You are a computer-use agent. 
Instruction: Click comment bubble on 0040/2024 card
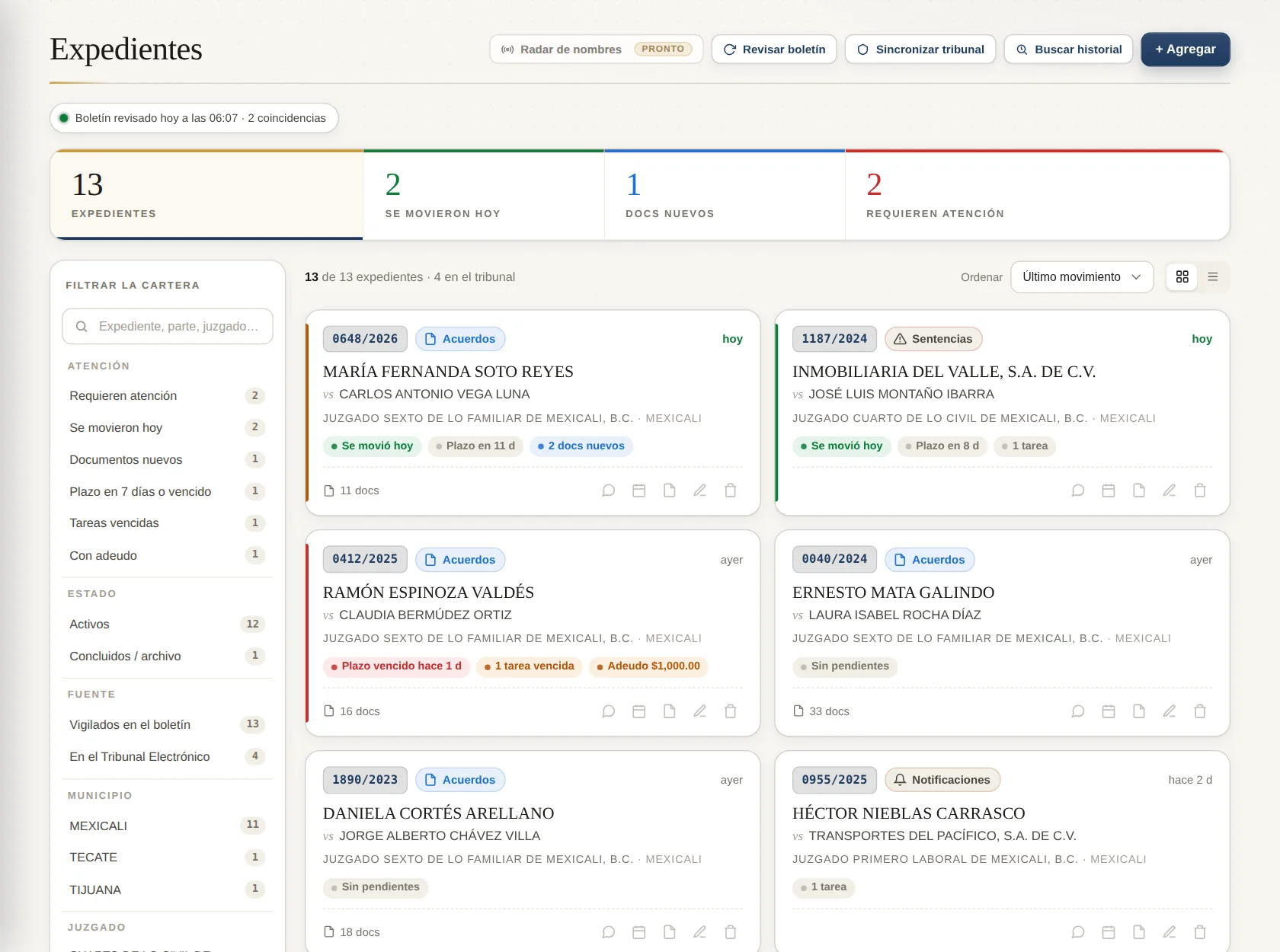point(1077,711)
